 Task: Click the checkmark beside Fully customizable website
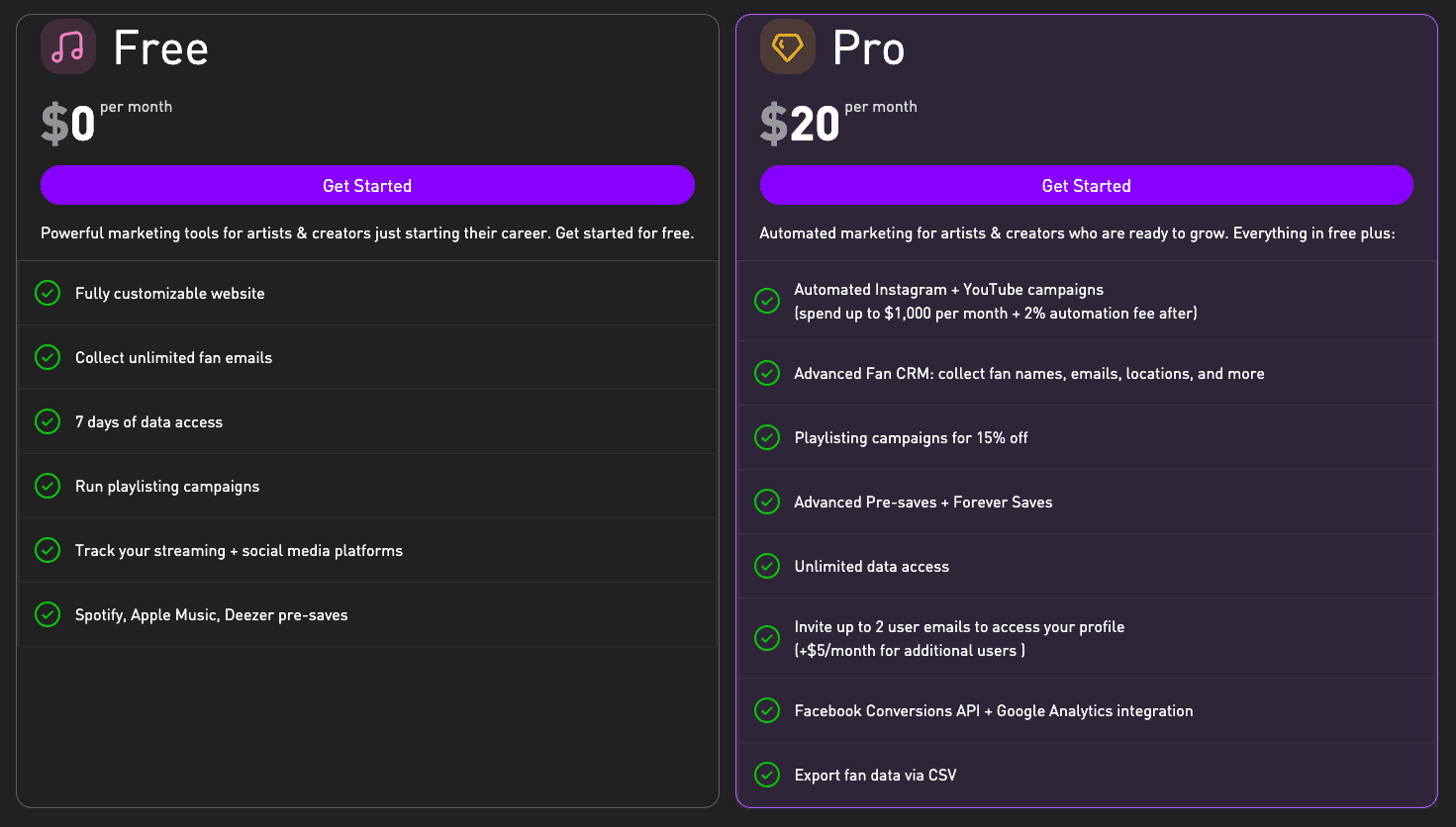tap(48, 293)
